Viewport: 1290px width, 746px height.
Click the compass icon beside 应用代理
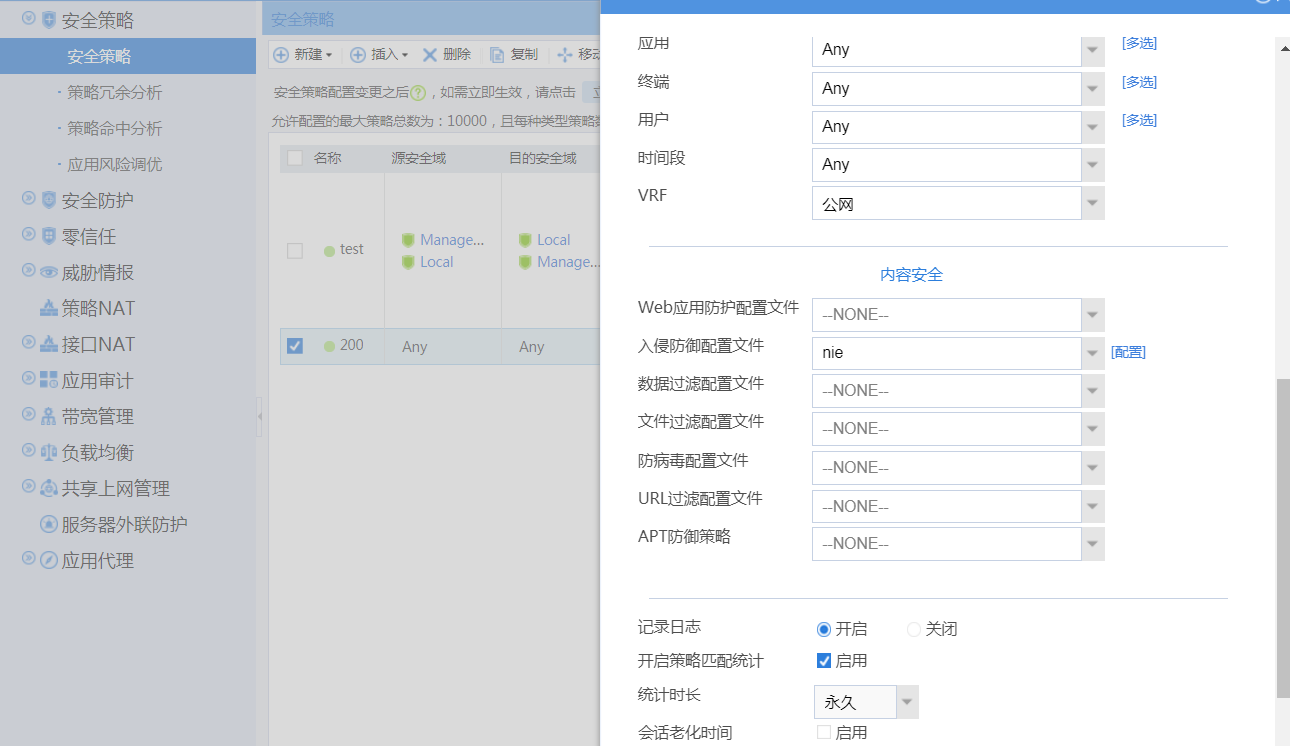tap(49, 560)
